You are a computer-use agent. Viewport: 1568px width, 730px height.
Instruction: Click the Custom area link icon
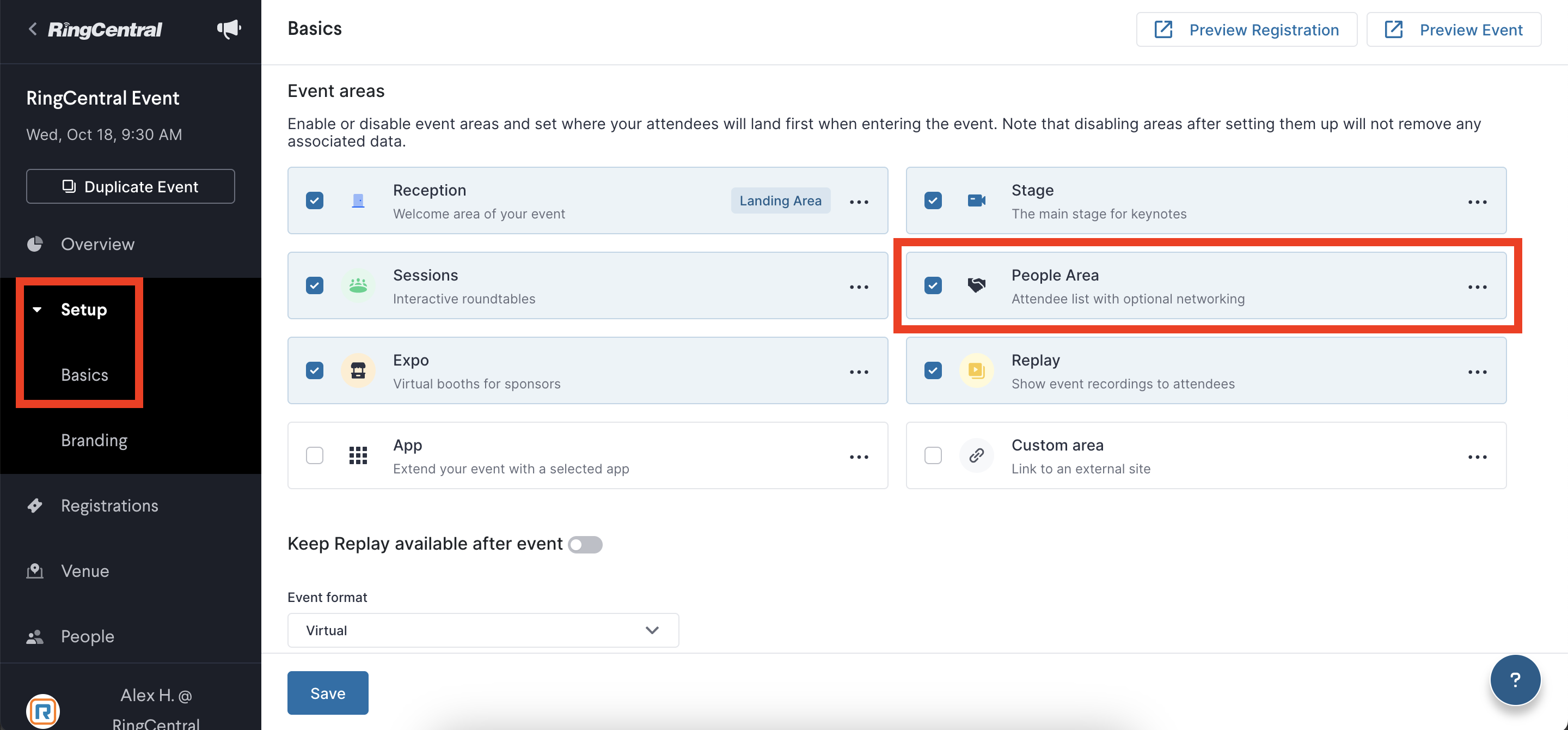tap(976, 455)
